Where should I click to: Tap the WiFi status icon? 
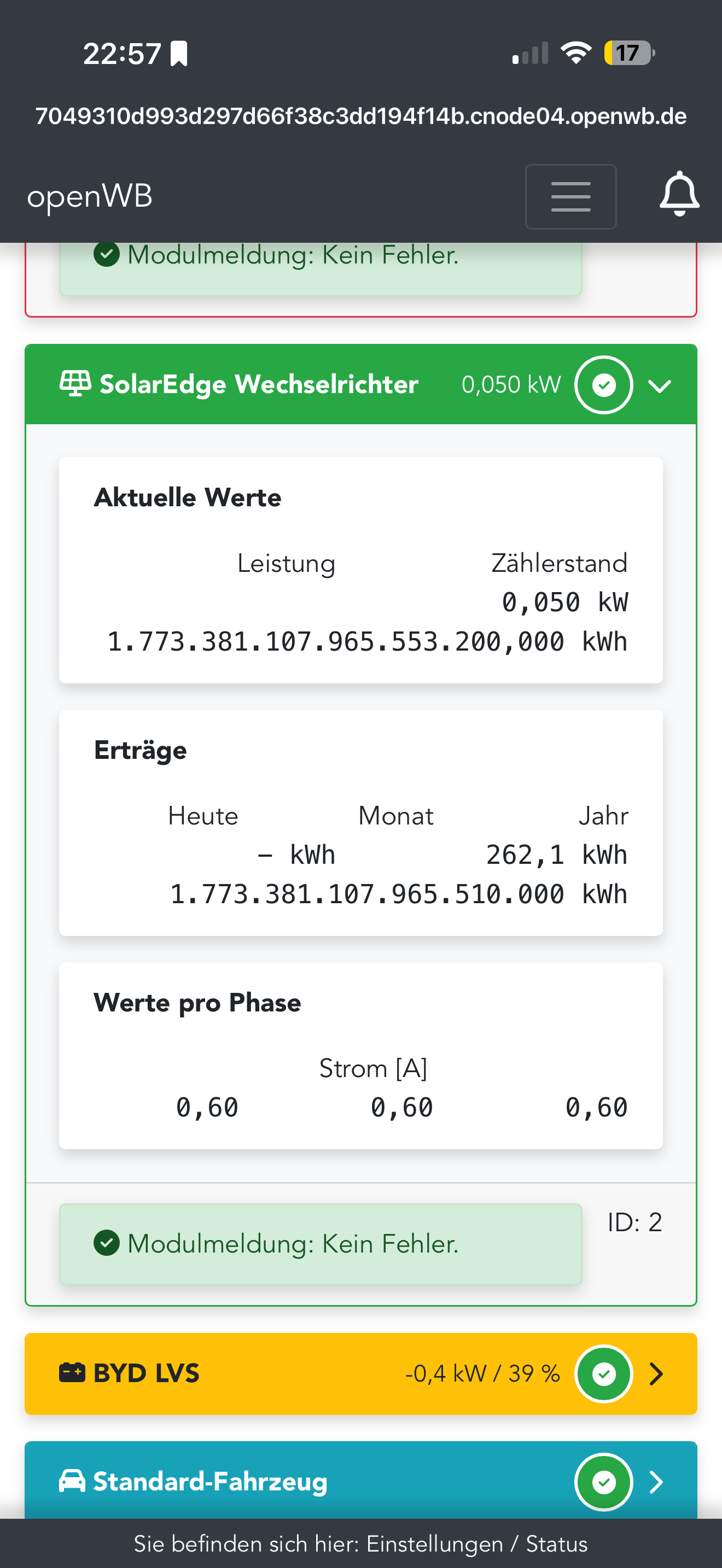point(576,53)
